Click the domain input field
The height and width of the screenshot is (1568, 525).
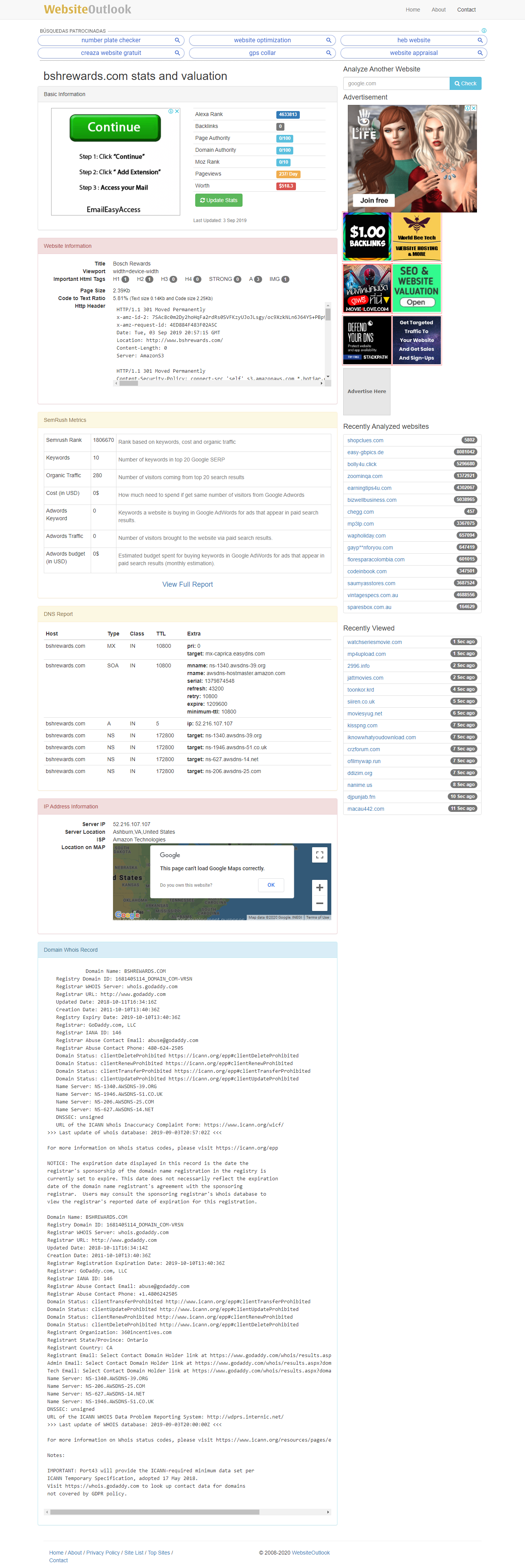point(396,83)
